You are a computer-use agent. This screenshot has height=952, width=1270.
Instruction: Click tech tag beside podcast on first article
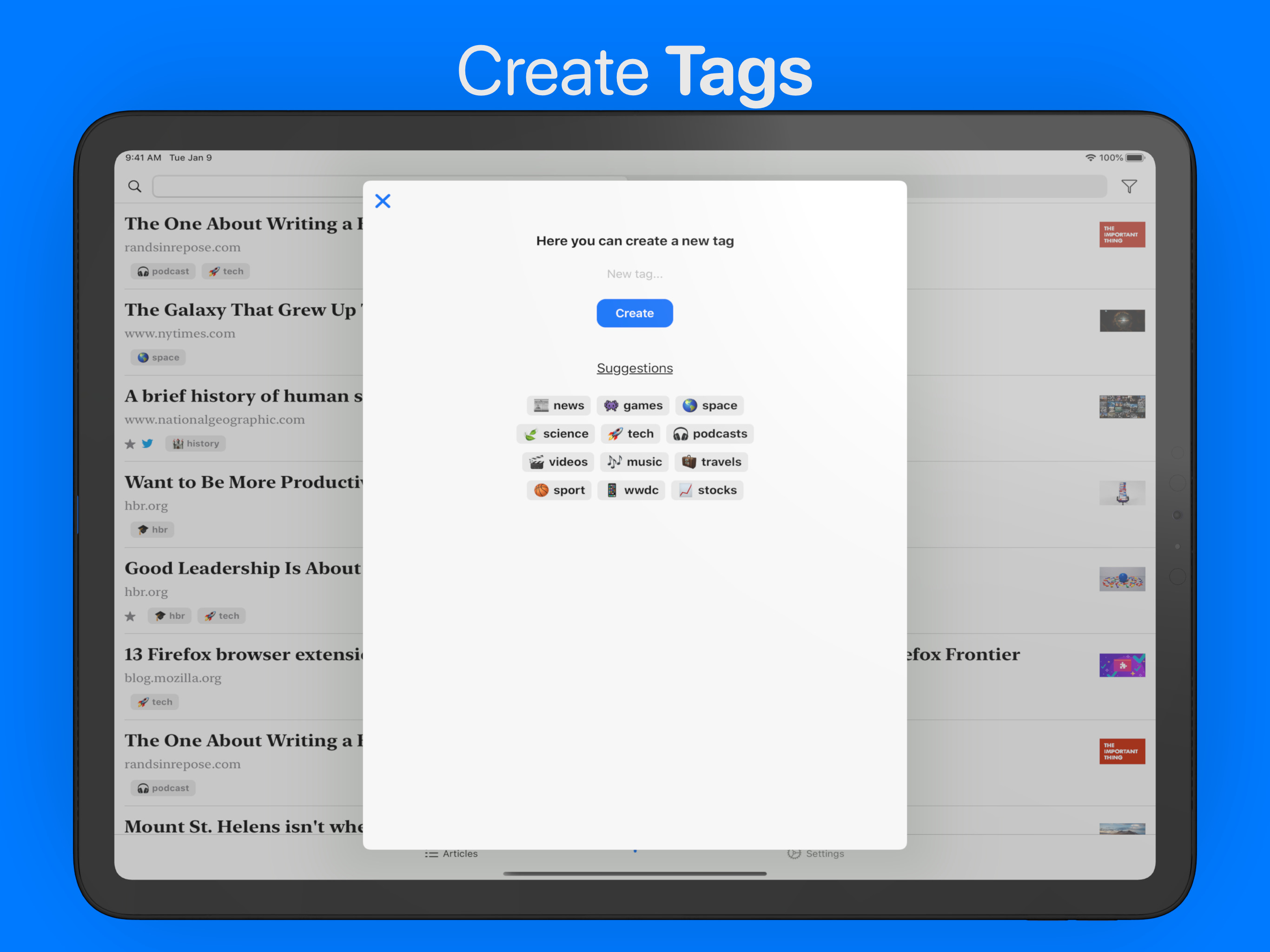point(225,271)
